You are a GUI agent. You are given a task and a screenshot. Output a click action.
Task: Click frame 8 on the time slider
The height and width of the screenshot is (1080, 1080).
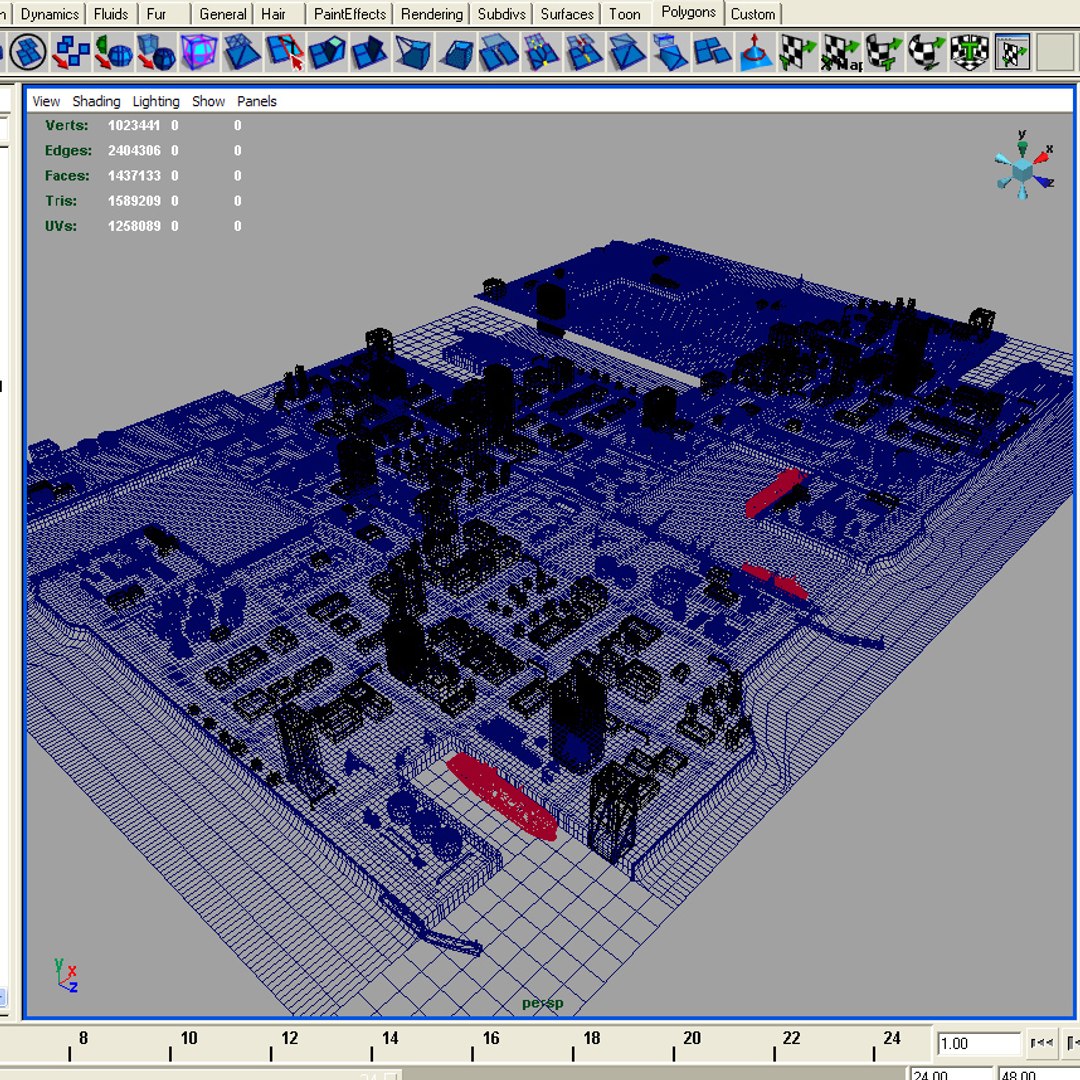pyautogui.click(x=83, y=1038)
